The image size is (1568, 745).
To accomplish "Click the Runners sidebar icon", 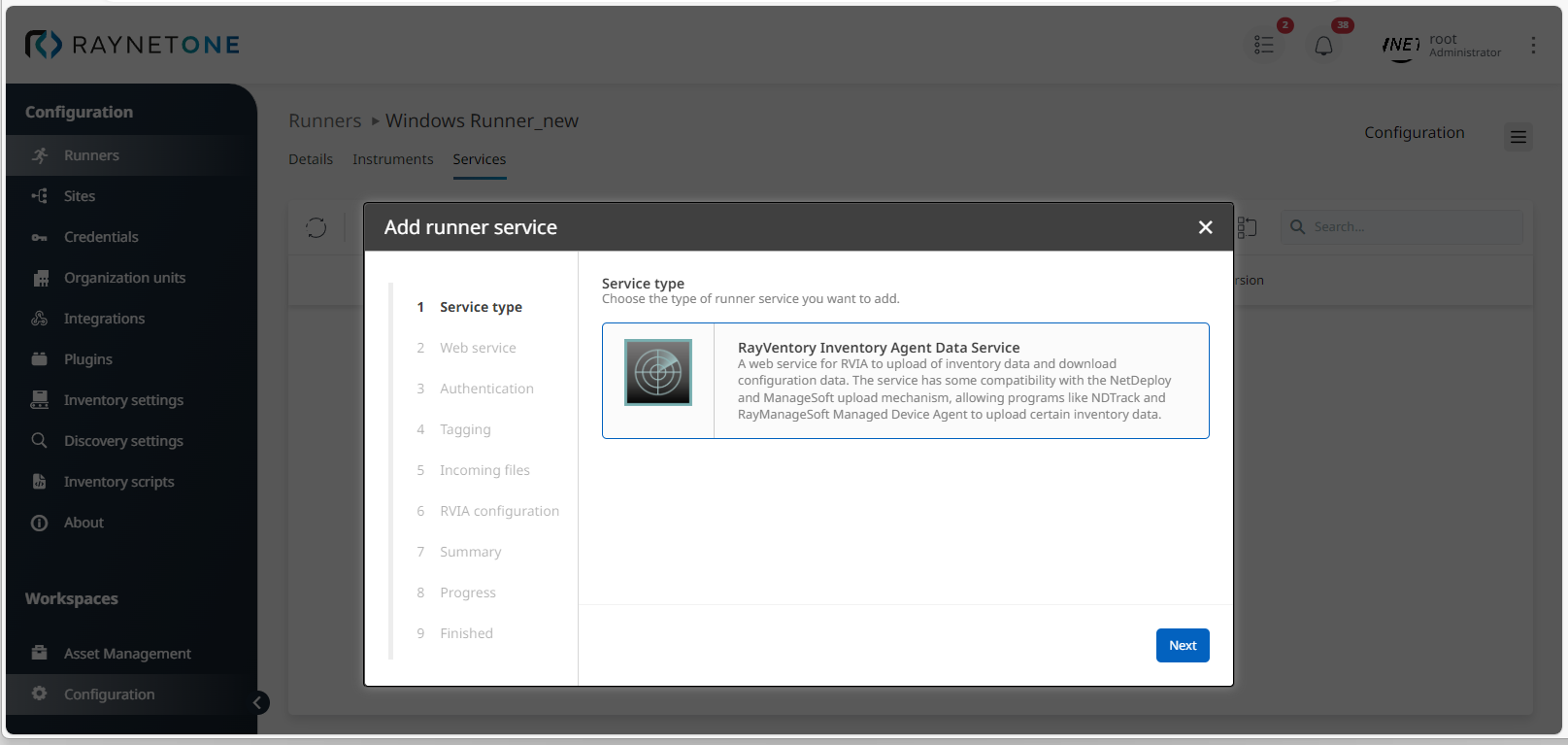I will click(x=40, y=155).
